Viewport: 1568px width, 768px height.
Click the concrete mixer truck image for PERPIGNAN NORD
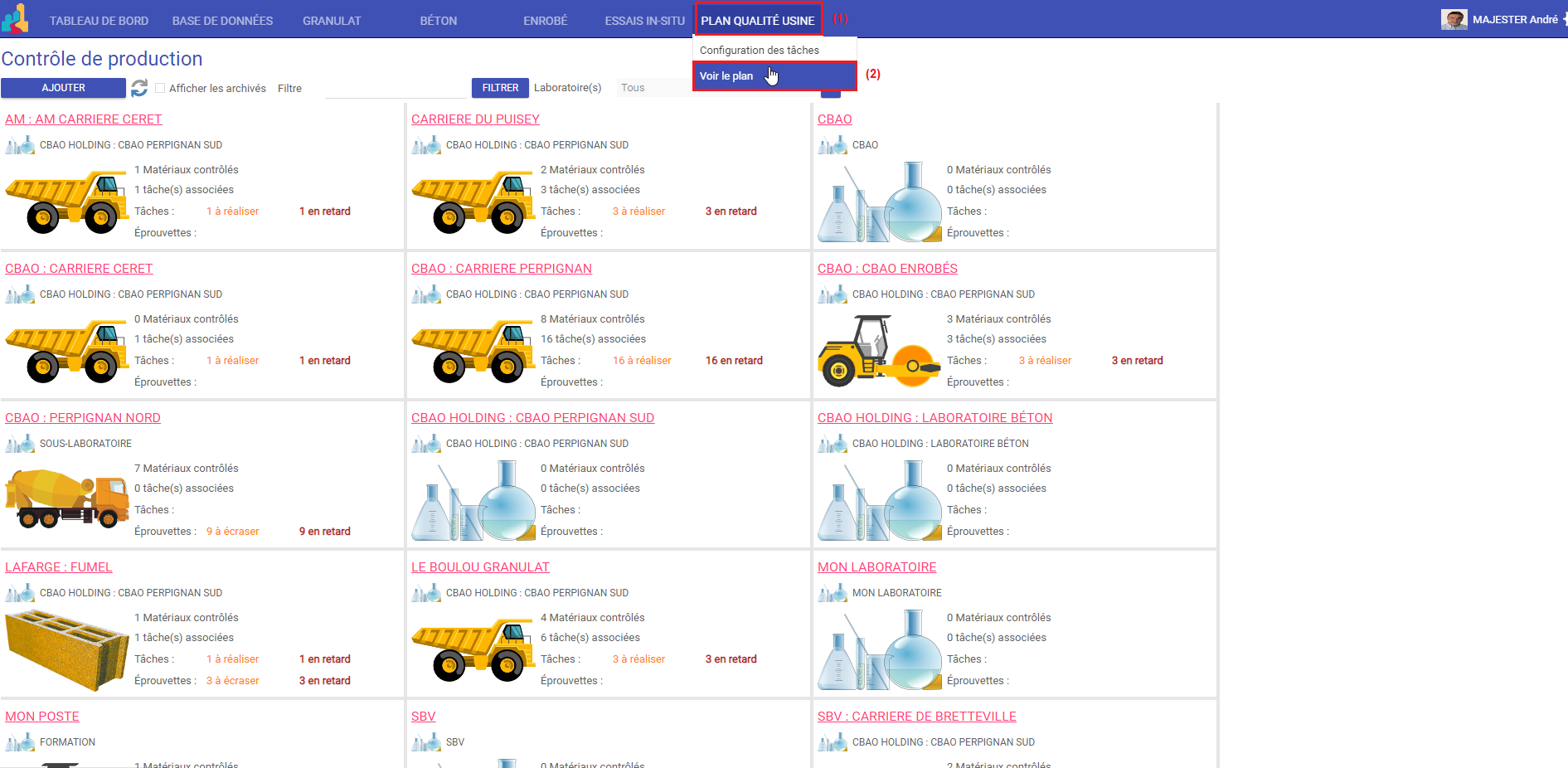pyautogui.click(x=66, y=498)
